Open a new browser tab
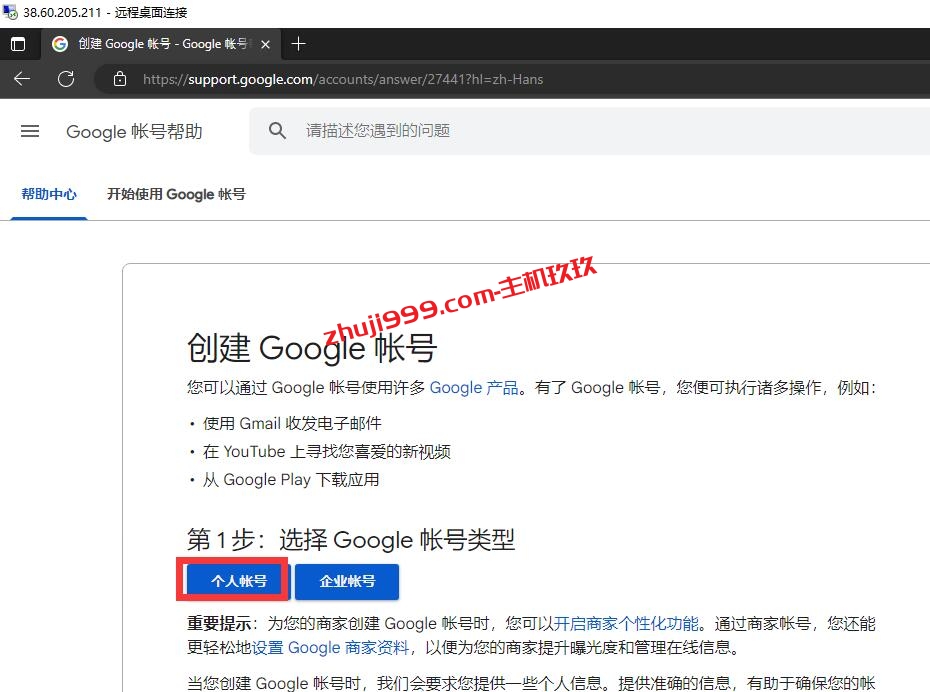Viewport: 930px width, 692px height. coord(298,44)
